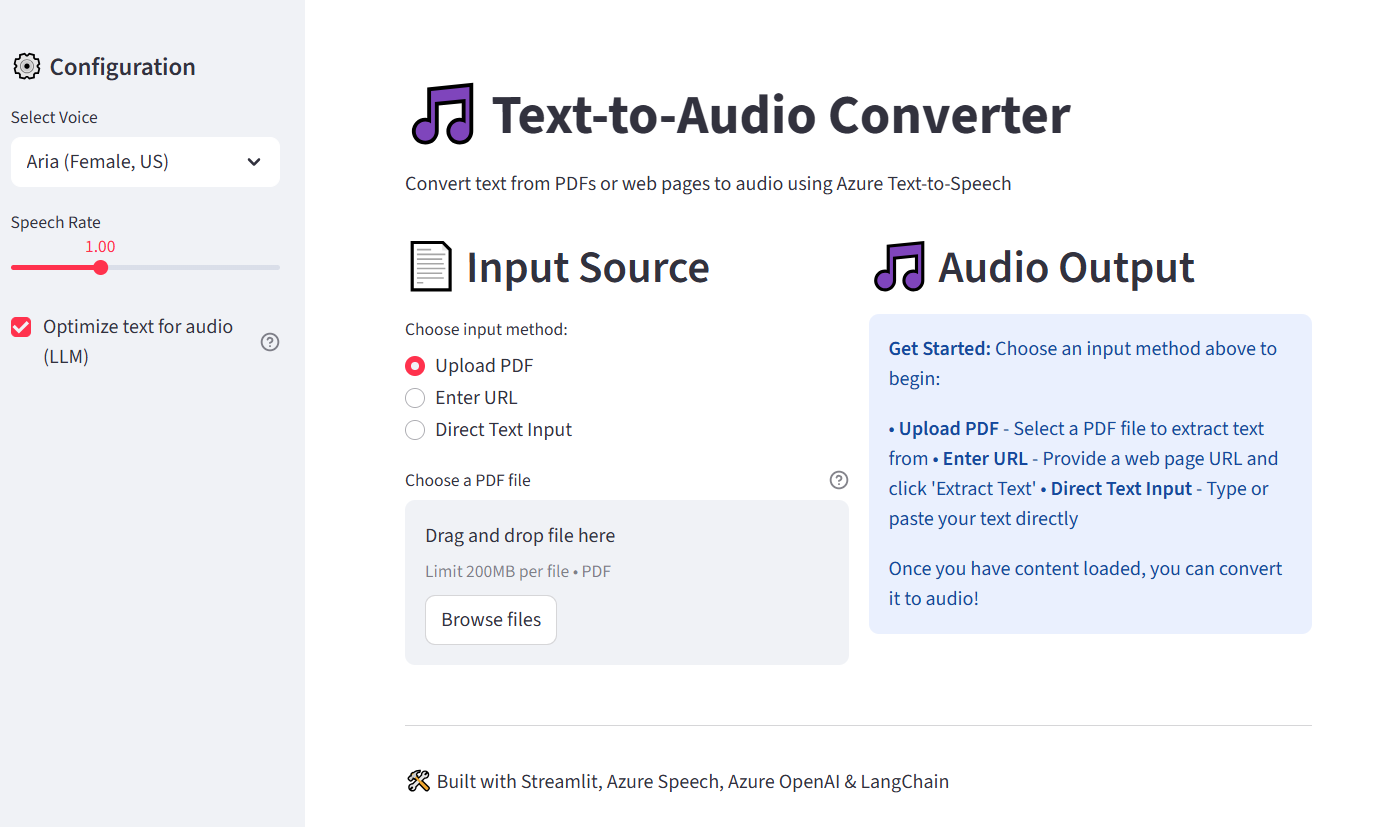Image resolution: width=1383 pixels, height=827 pixels.
Task: Open the Select Voice dropdown
Action: pos(145,162)
